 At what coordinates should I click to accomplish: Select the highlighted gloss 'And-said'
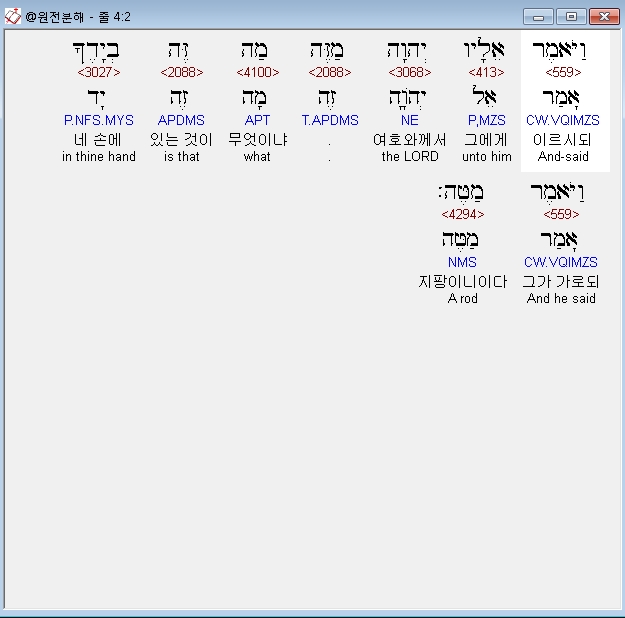tap(563, 156)
